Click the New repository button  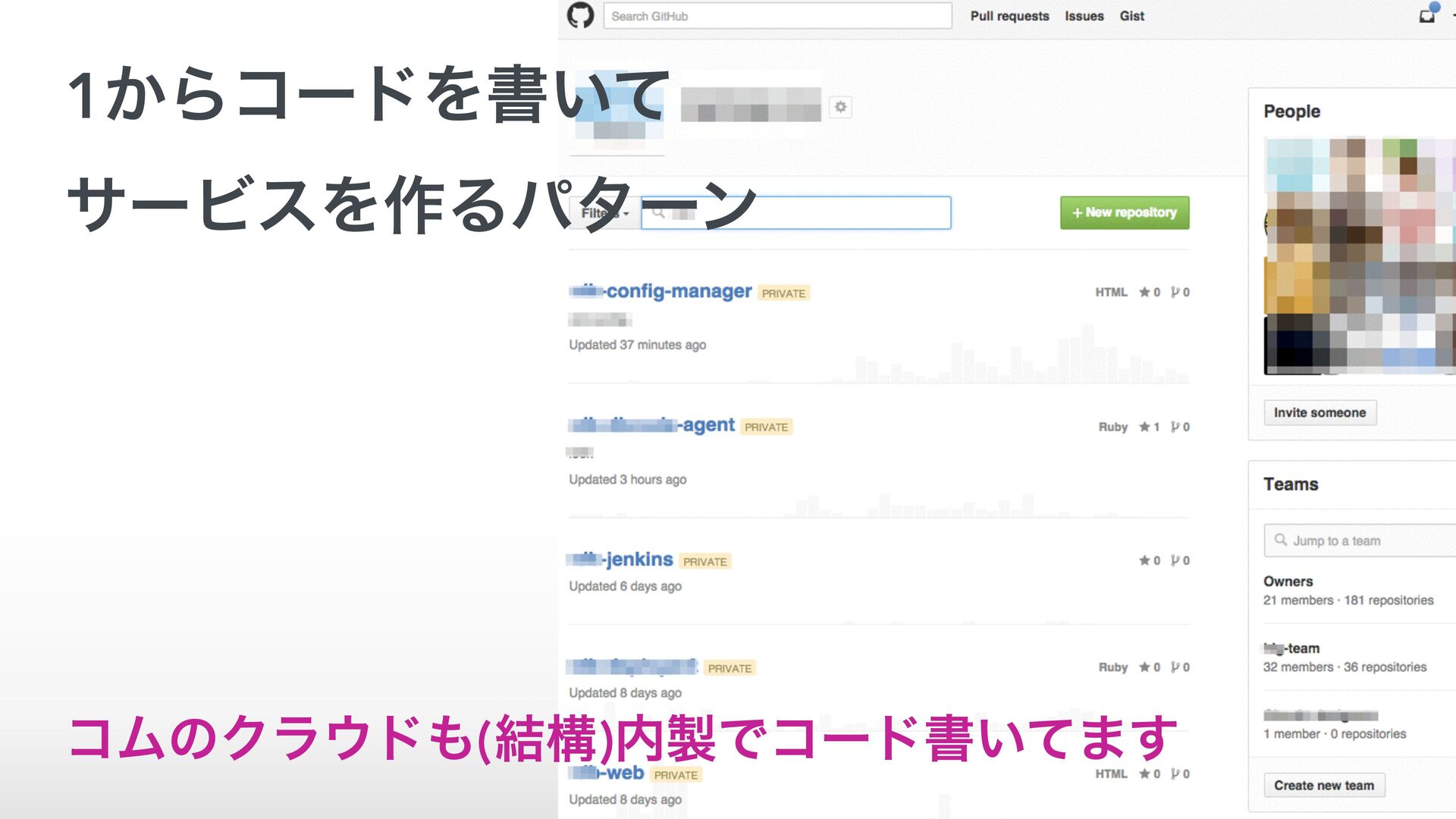click(x=1124, y=212)
